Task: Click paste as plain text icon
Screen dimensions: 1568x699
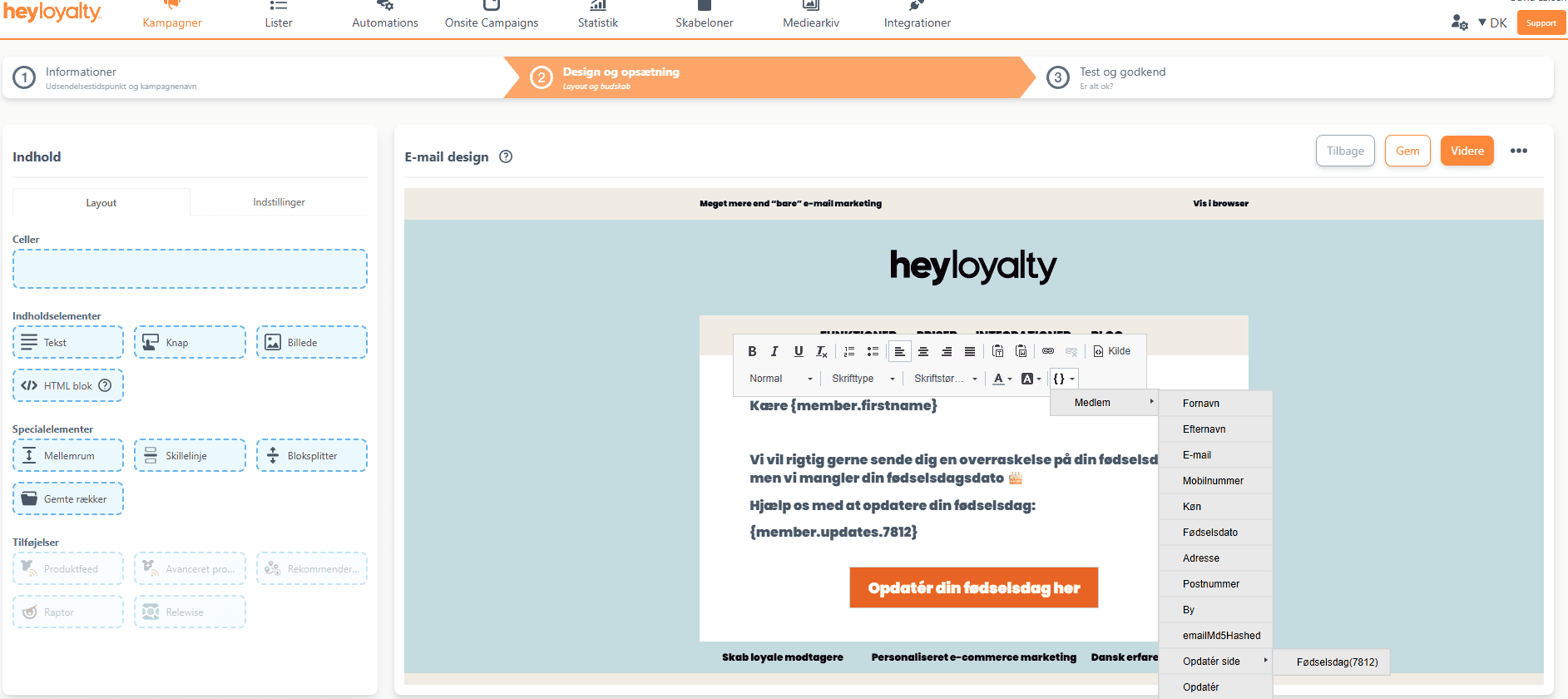Action: click(x=997, y=351)
